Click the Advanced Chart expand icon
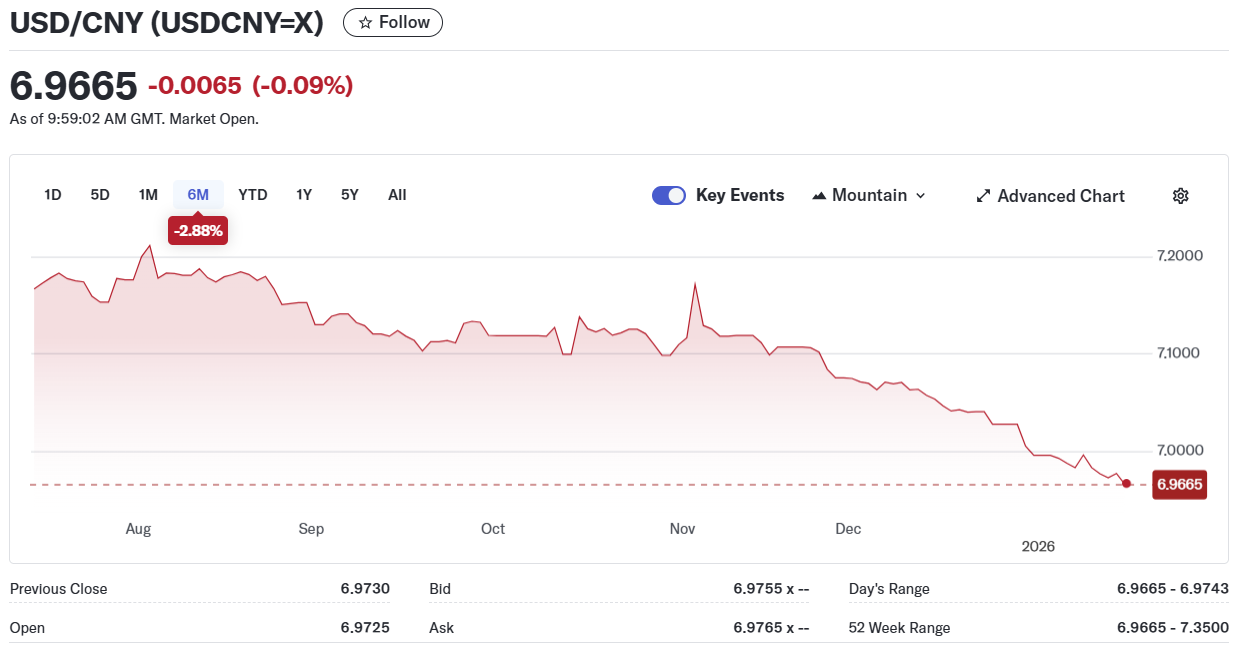Image resolution: width=1234 pixels, height=657 pixels. point(983,196)
